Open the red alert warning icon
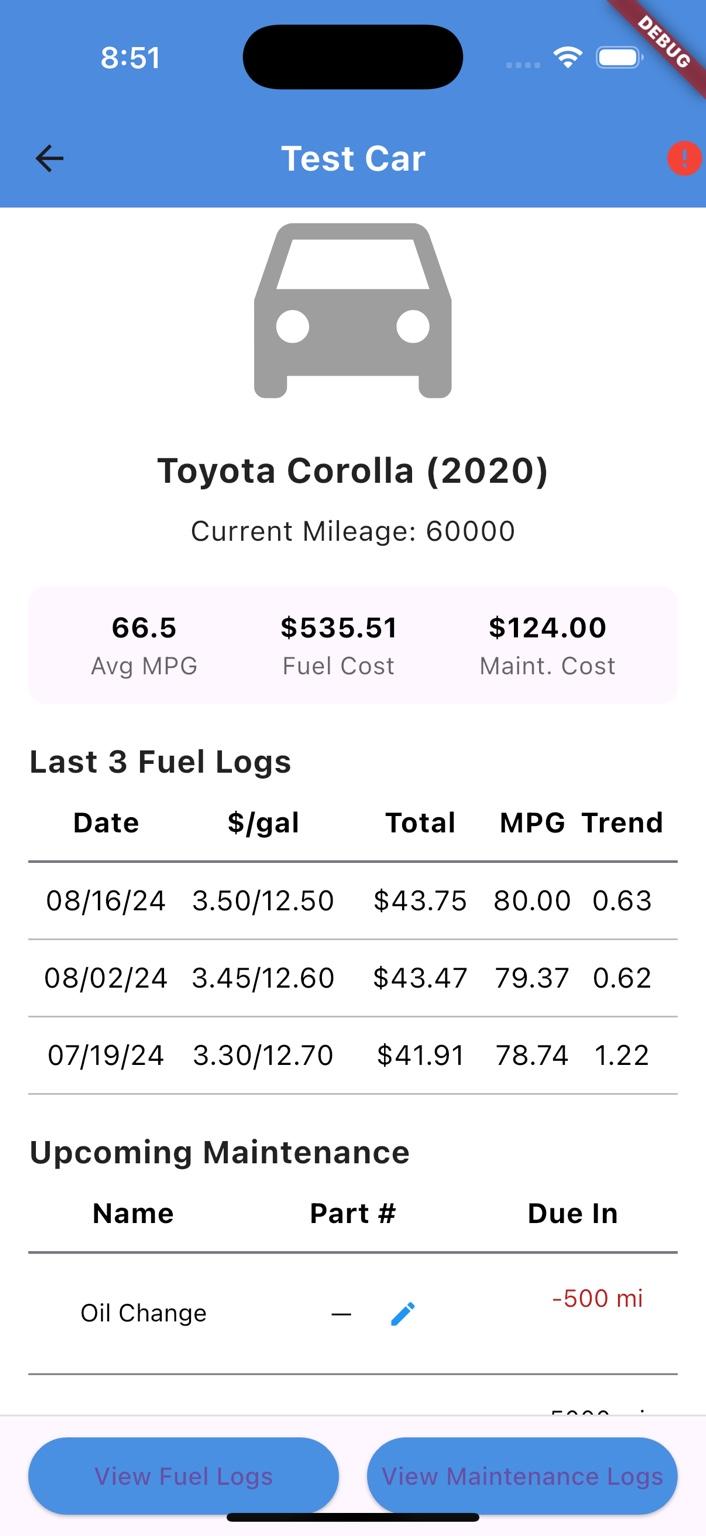Image resolution: width=706 pixels, height=1536 pixels. (684, 158)
